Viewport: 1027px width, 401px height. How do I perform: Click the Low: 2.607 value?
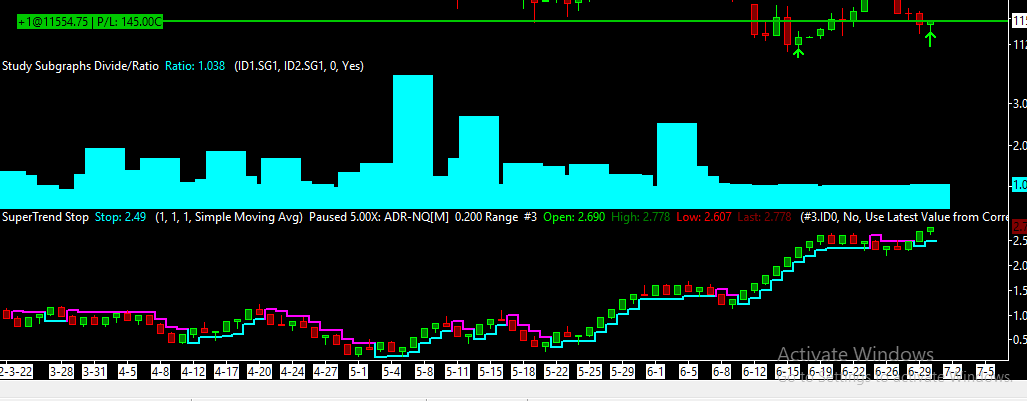704,217
